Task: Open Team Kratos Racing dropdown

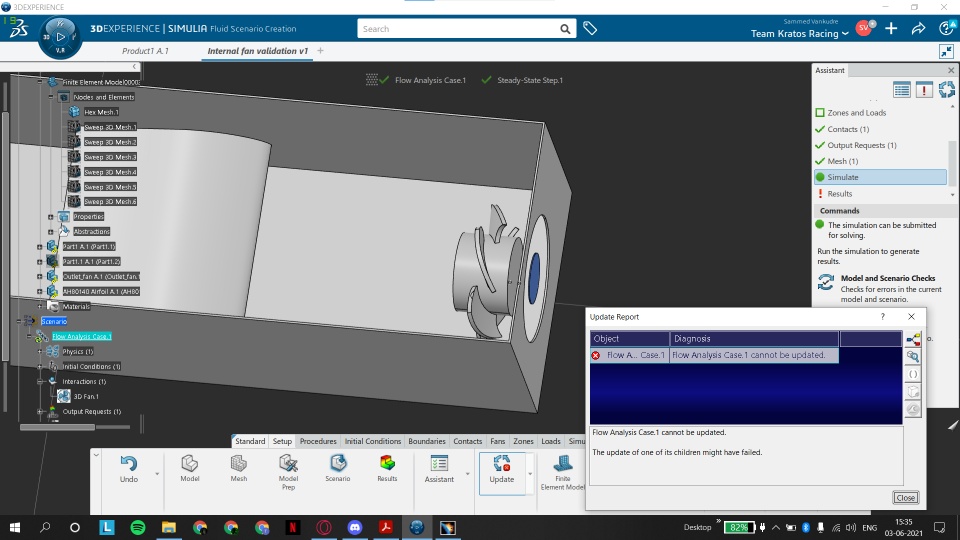Action: [800, 34]
